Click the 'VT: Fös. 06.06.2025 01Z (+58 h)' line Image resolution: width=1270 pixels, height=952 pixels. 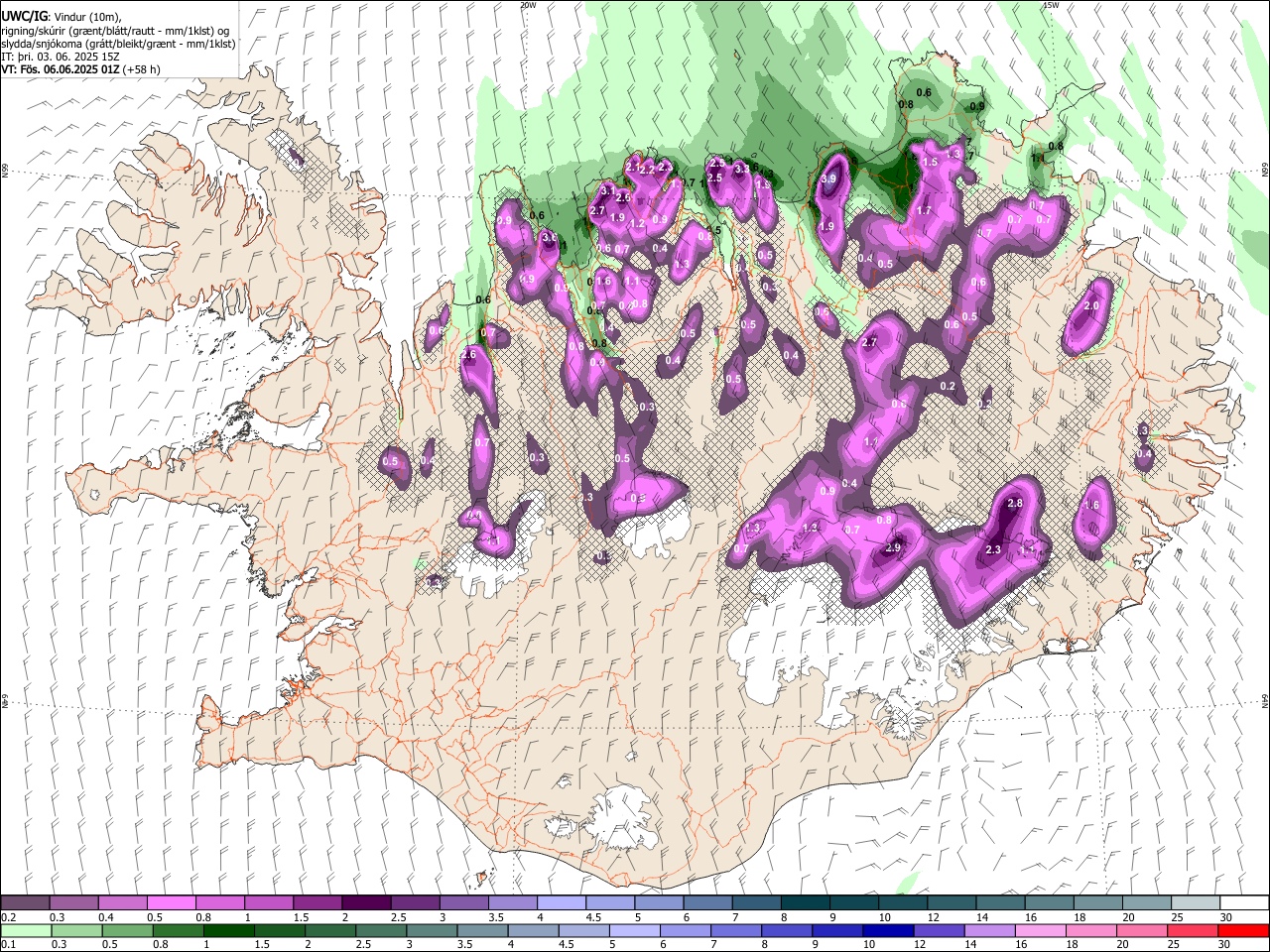point(81,69)
